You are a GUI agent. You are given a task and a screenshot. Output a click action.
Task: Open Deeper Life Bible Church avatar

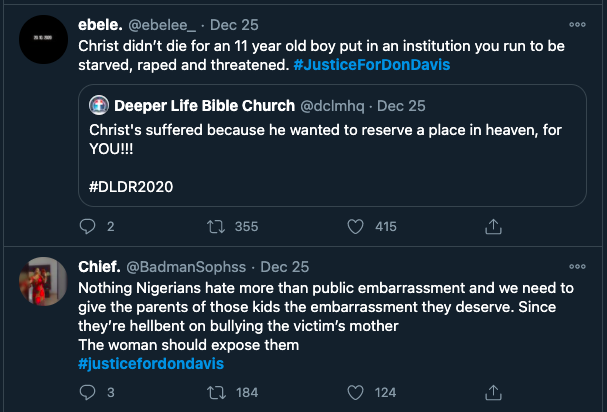[99, 105]
